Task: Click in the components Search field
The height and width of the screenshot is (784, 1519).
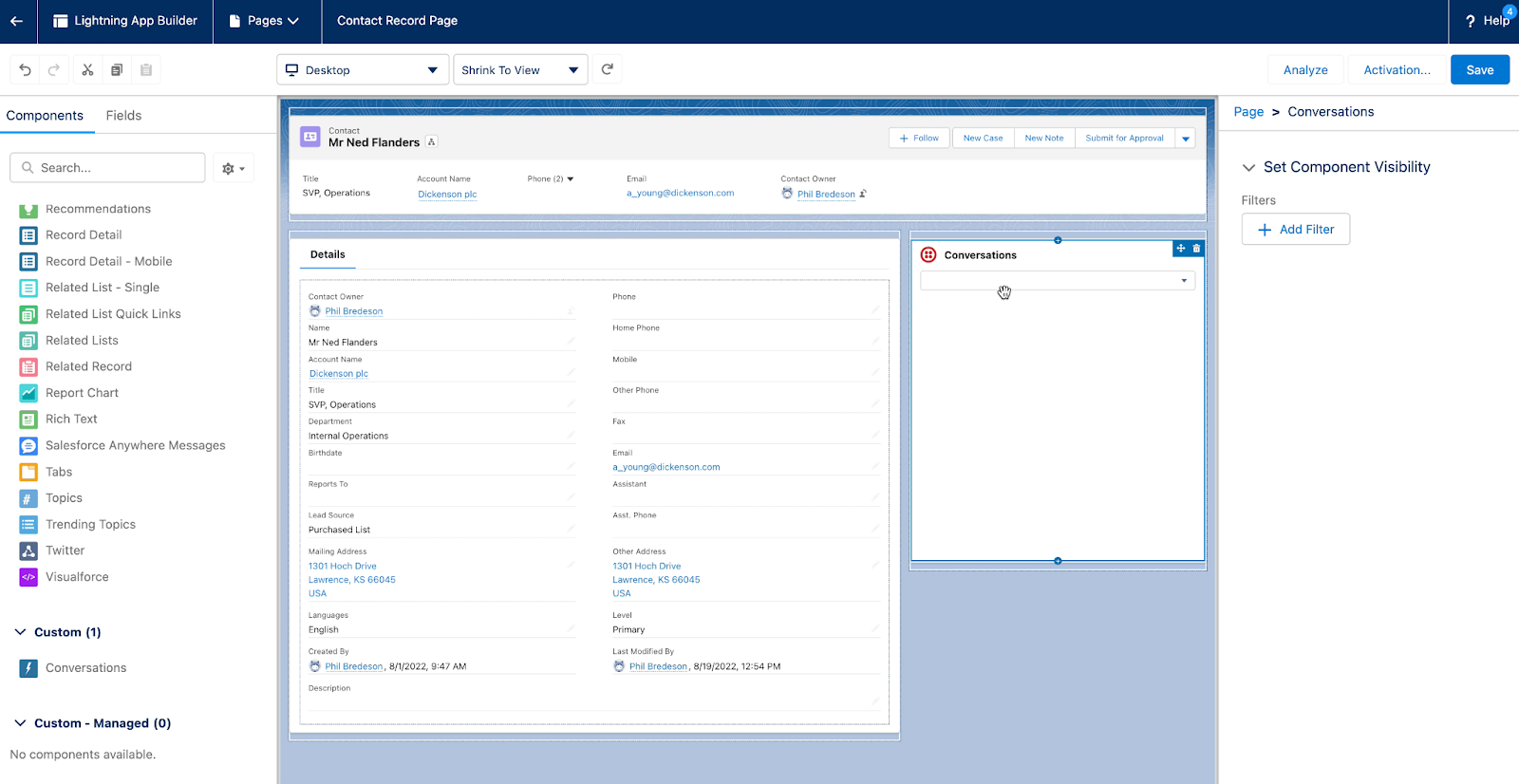Action: (x=107, y=168)
